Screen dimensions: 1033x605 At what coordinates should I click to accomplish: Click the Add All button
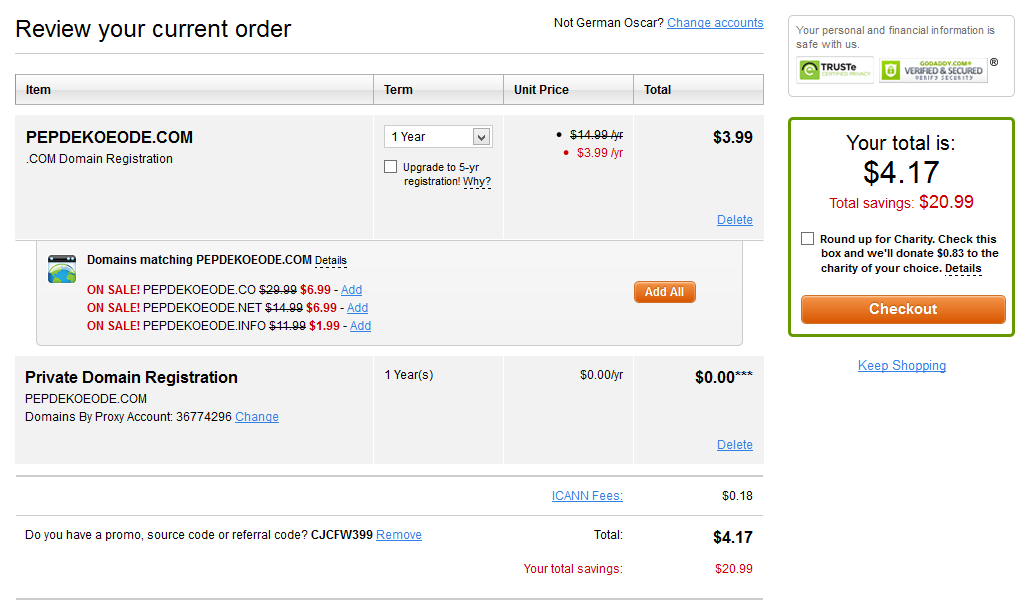point(664,292)
